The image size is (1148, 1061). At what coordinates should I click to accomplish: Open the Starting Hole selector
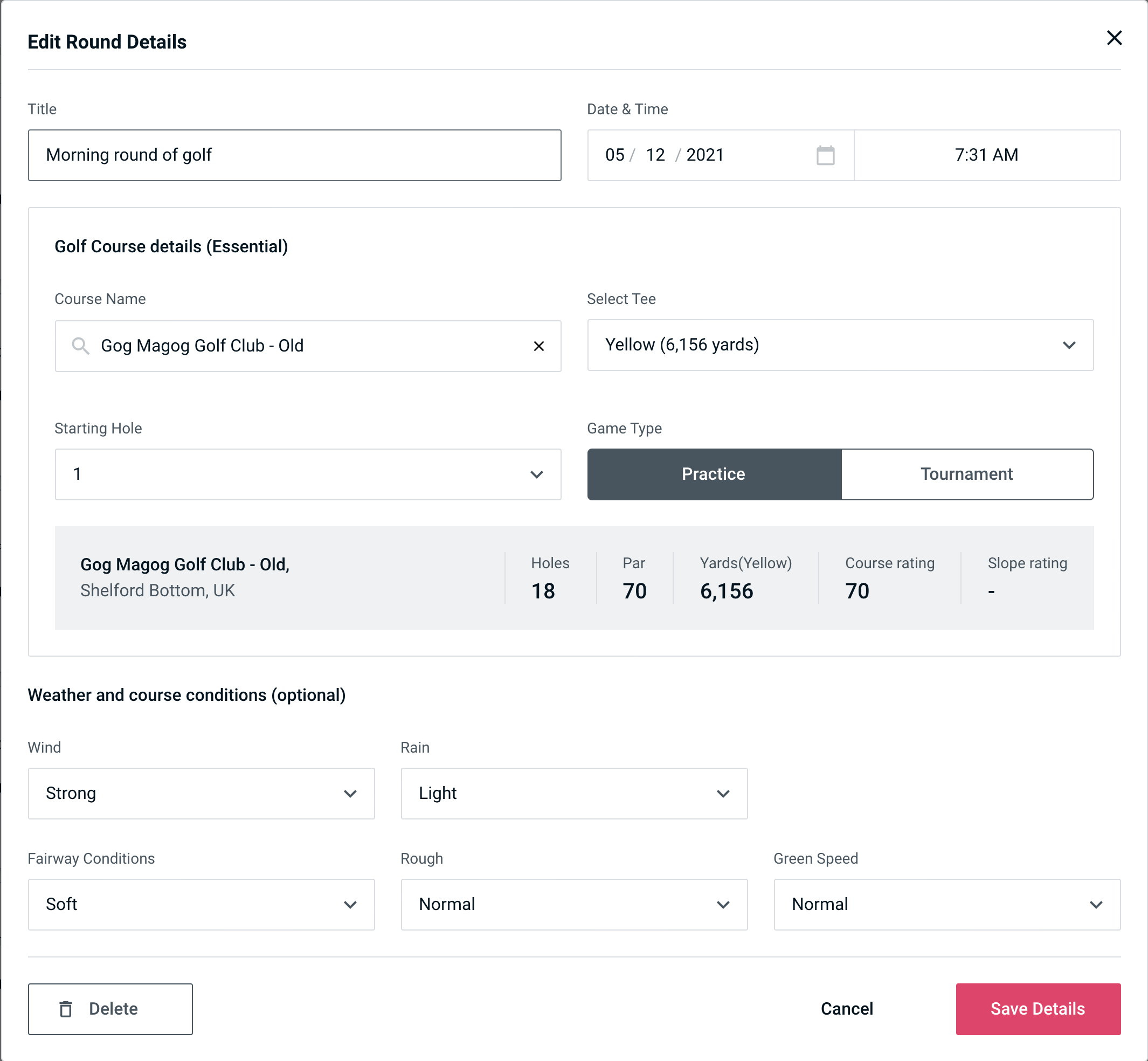pyautogui.click(x=308, y=474)
